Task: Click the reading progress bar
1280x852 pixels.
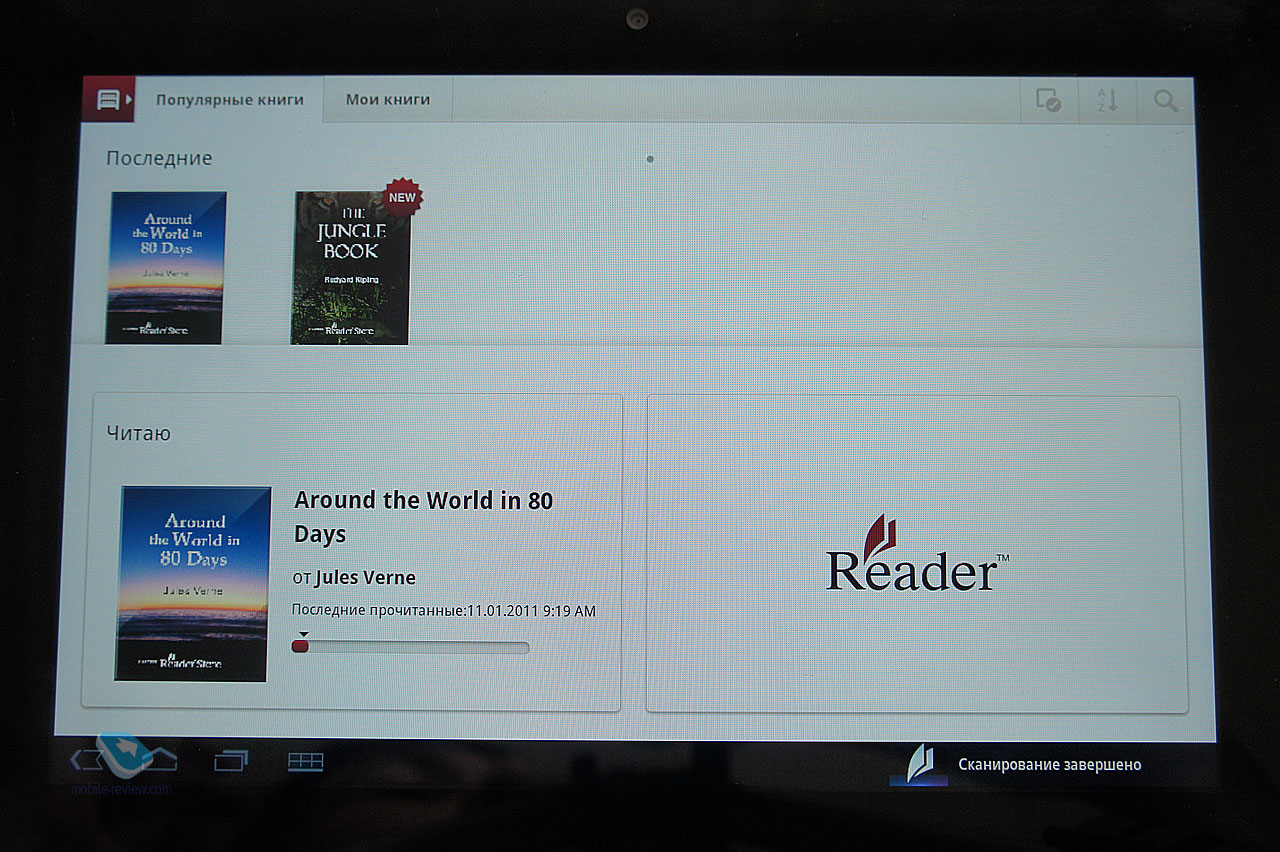Action: click(x=410, y=647)
